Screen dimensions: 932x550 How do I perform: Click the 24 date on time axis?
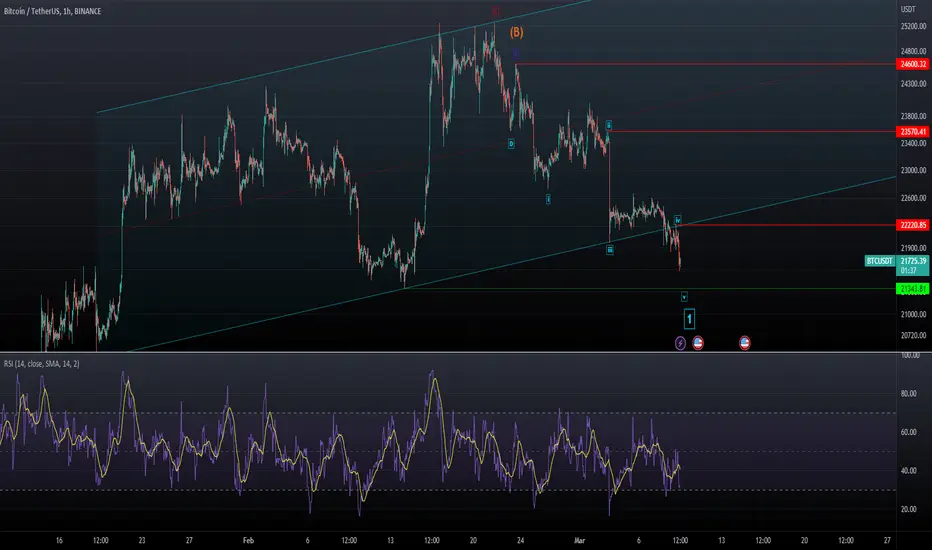pyautogui.click(x=520, y=540)
